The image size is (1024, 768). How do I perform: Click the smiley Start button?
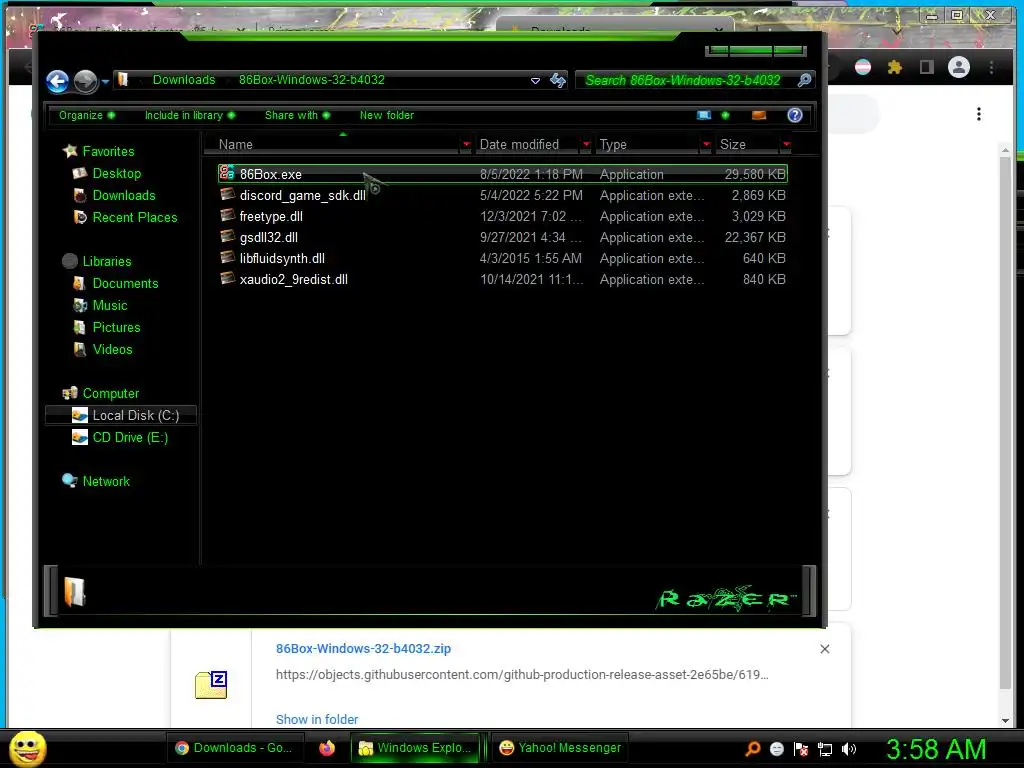[28, 748]
